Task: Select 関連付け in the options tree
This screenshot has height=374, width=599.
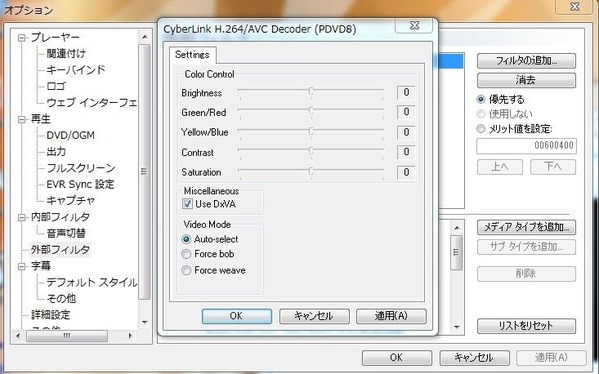Action: pyautogui.click(x=66, y=54)
